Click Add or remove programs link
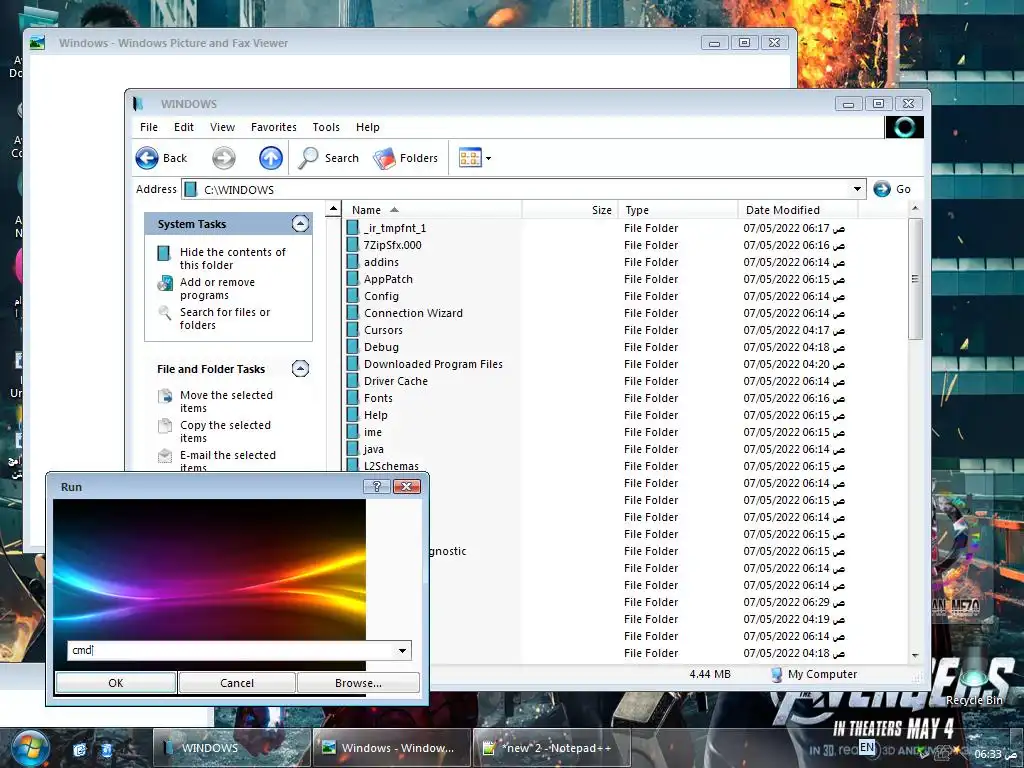Screen dimensions: 1024x768 click(x=217, y=289)
